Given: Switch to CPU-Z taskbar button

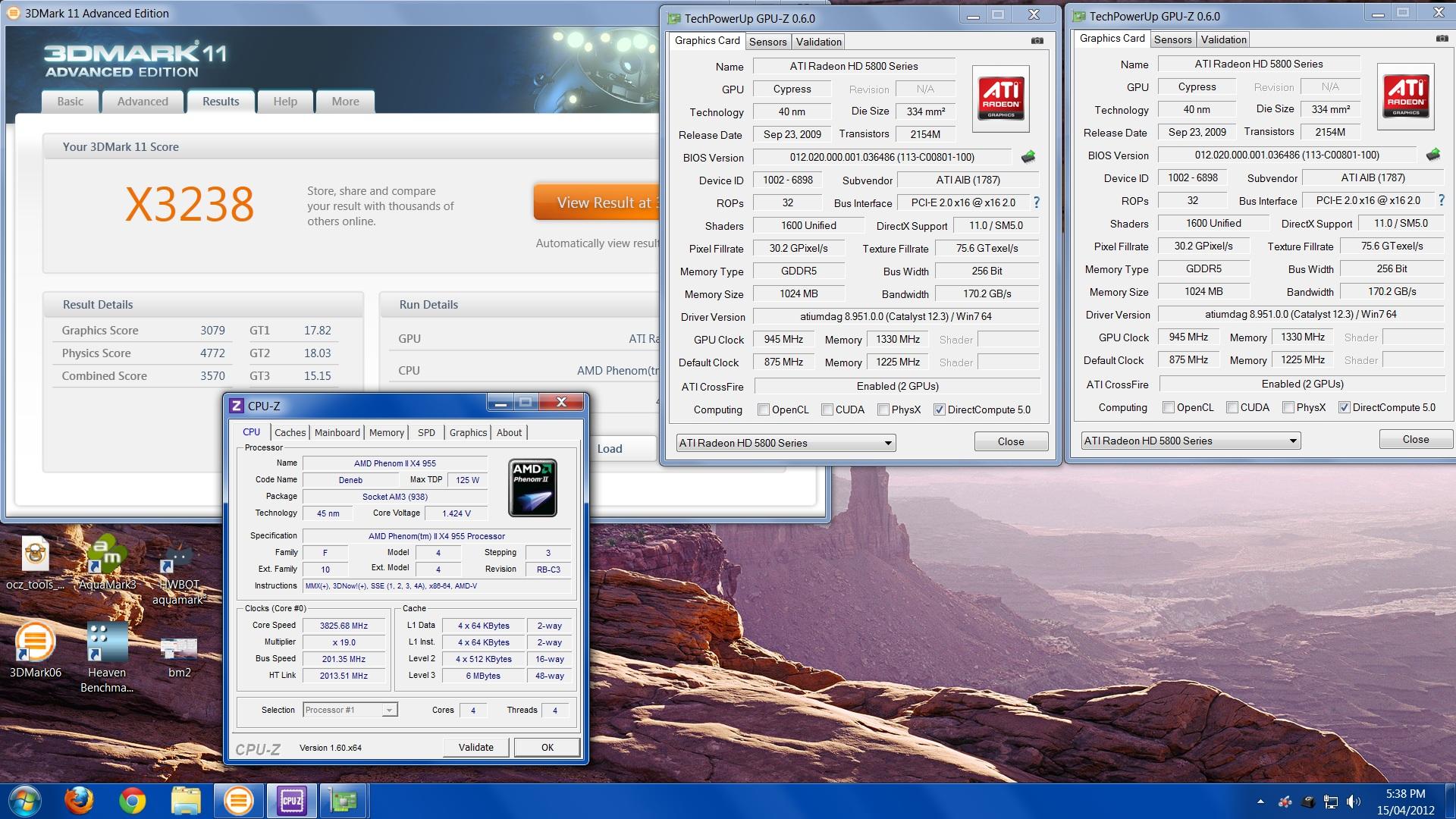Looking at the screenshot, I should click(x=291, y=801).
